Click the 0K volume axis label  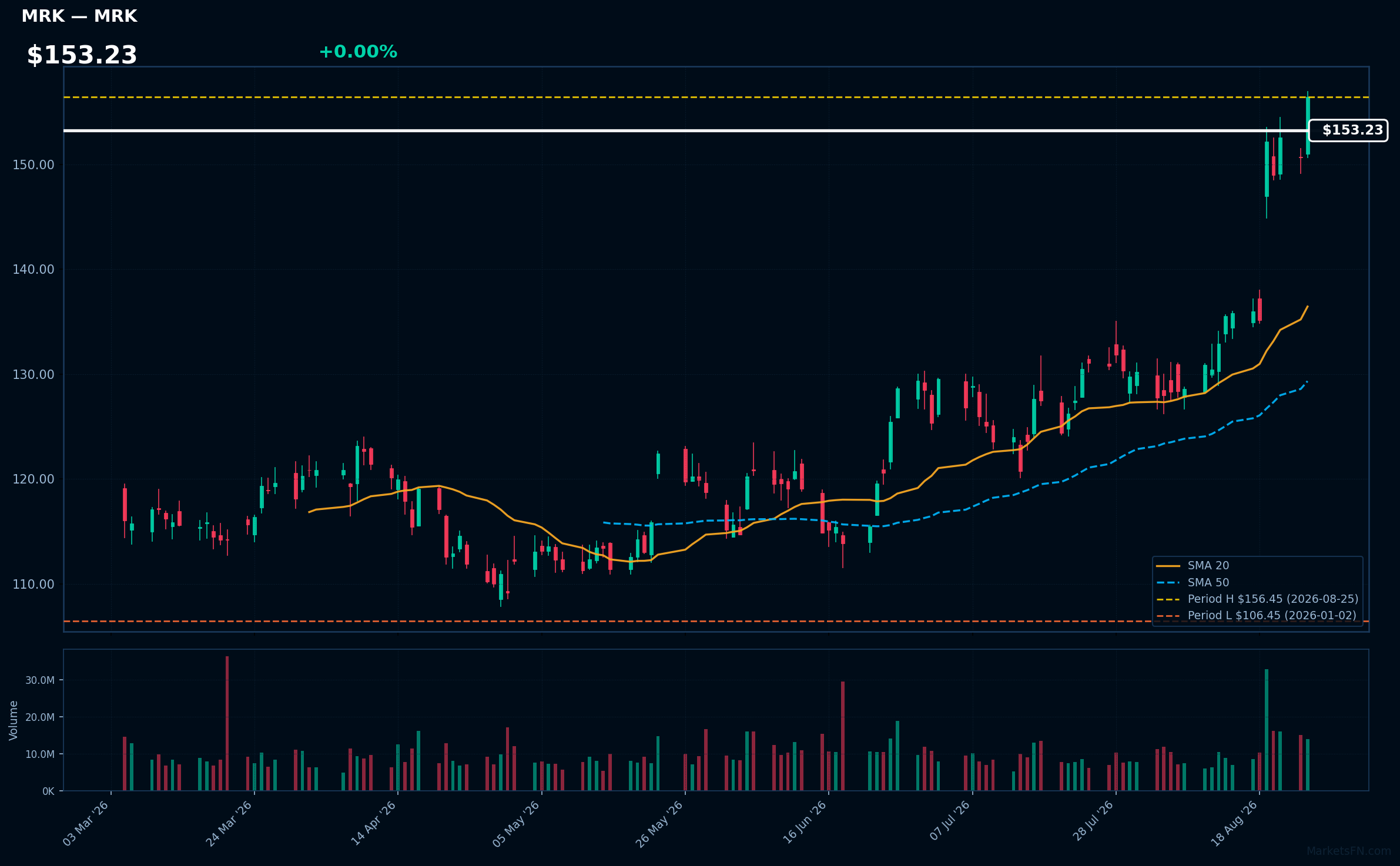click(x=48, y=791)
